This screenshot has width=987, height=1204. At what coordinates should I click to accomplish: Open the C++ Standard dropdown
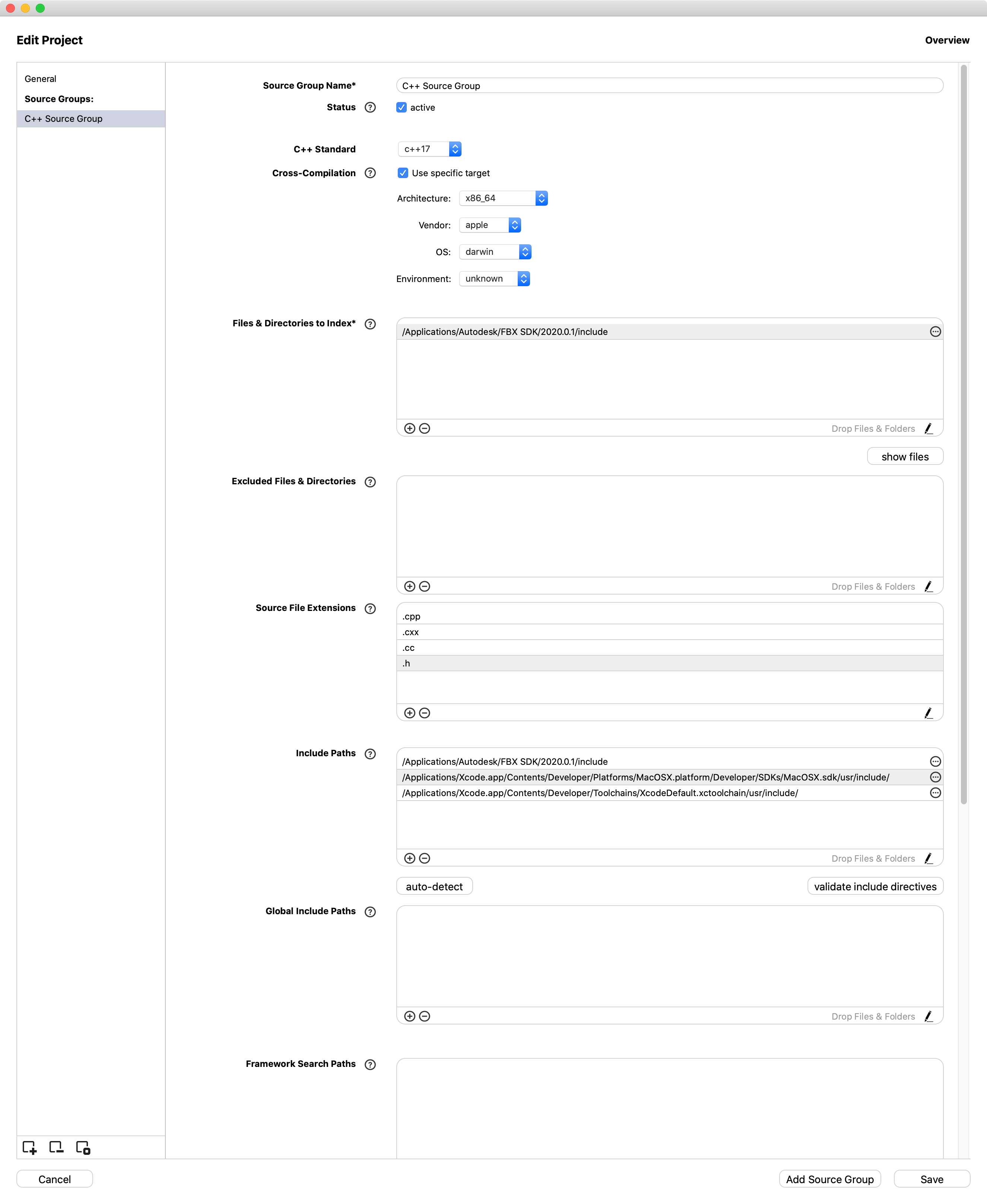[x=430, y=149]
